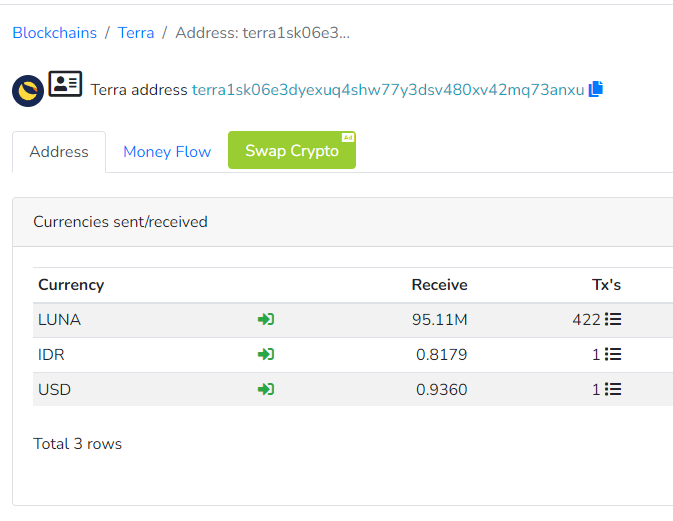The image size is (673, 521).
Task: Click the green receive arrow in LUNA row
Action: (x=266, y=319)
